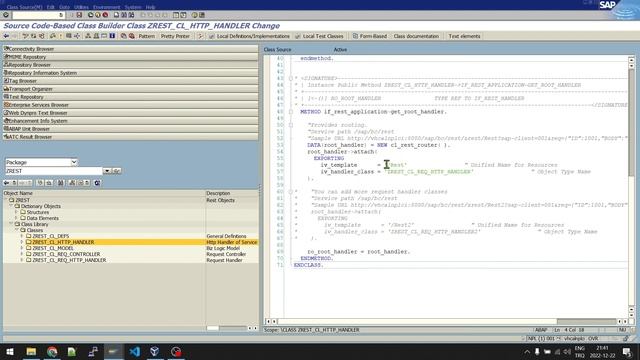Click the Help question mark icon

tap(195, 15)
